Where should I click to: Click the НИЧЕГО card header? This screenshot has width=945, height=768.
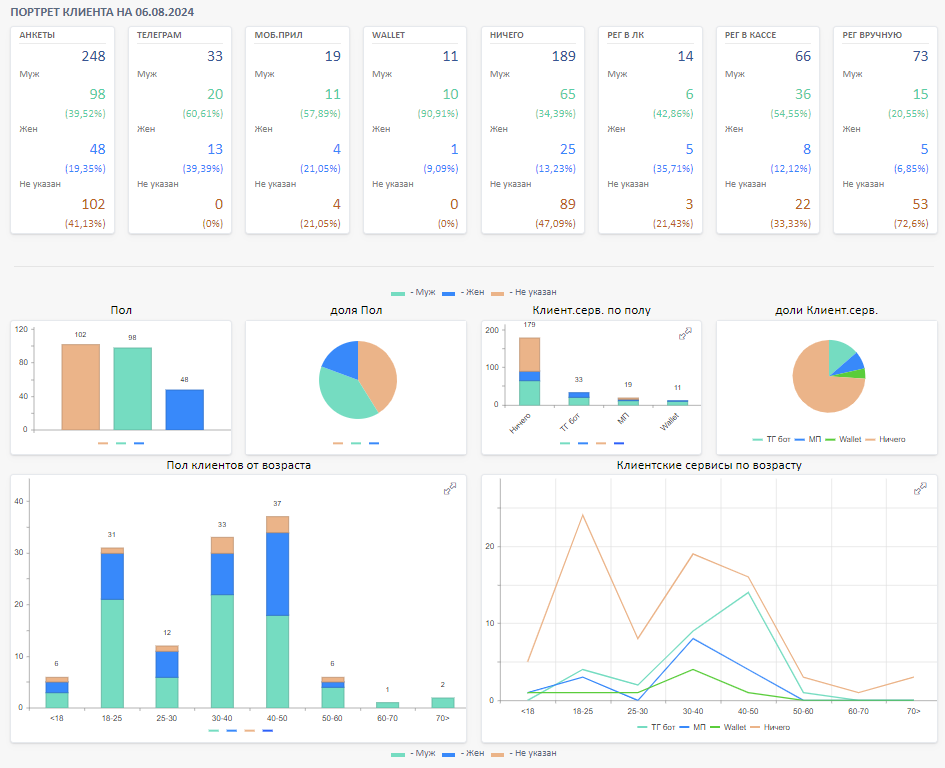[507, 35]
